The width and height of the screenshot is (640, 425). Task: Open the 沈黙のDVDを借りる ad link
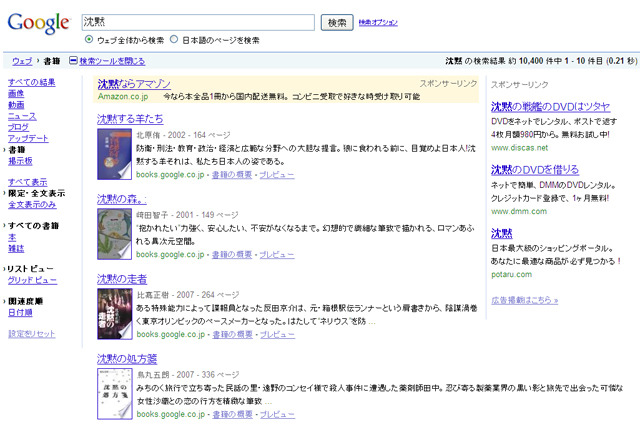(x=535, y=169)
